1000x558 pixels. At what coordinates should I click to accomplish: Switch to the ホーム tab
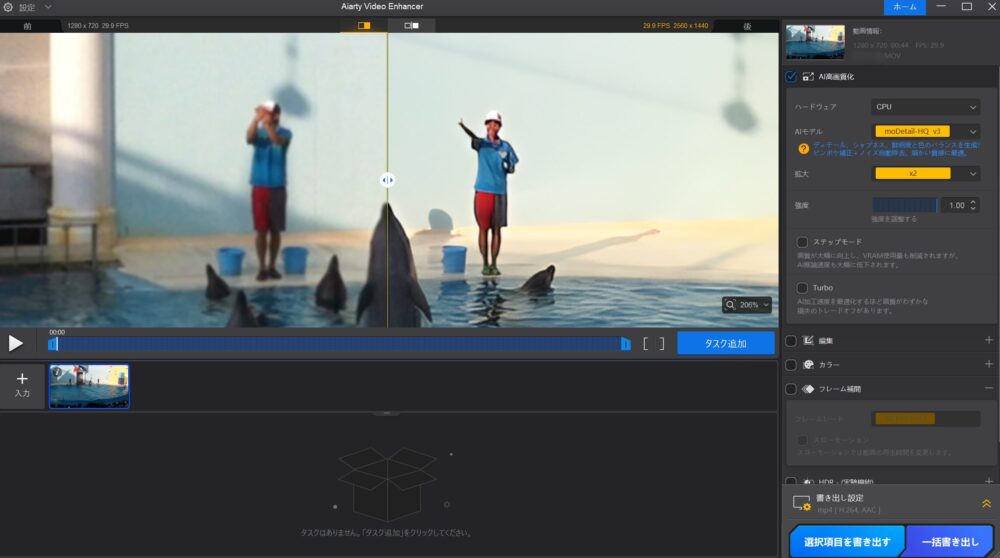pyautogui.click(x=904, y=7)
